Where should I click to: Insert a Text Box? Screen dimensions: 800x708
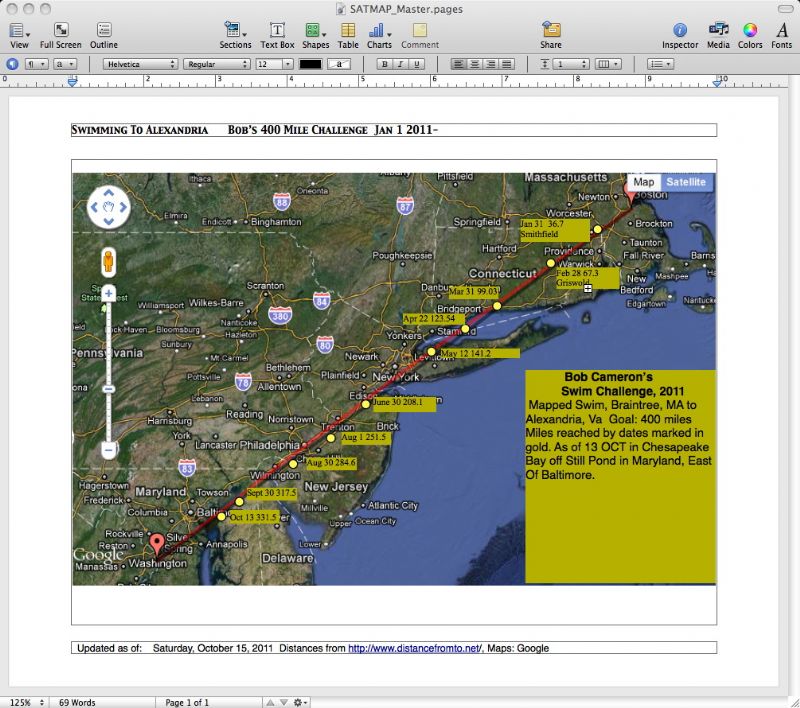click(x=277, y=36)
